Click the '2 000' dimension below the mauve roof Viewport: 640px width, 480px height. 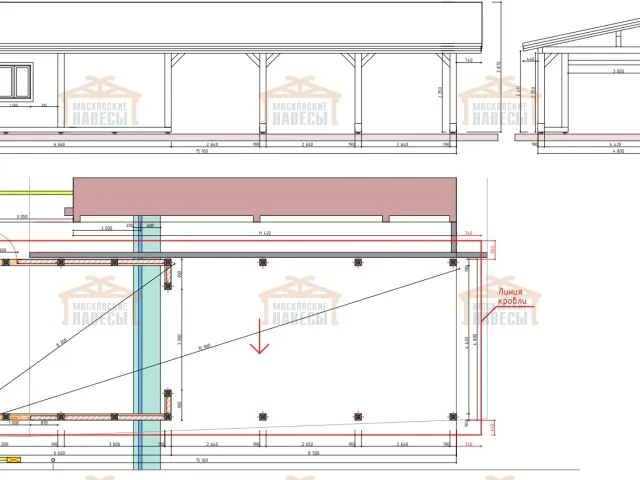click(x=106, y=228)
